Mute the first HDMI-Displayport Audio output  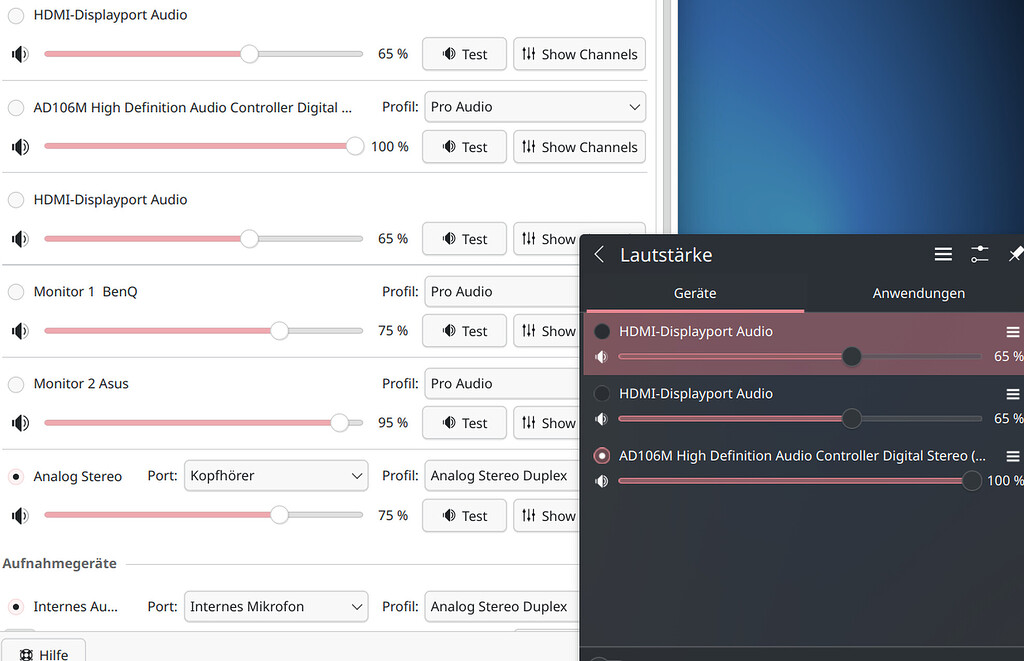click(19, 54)
